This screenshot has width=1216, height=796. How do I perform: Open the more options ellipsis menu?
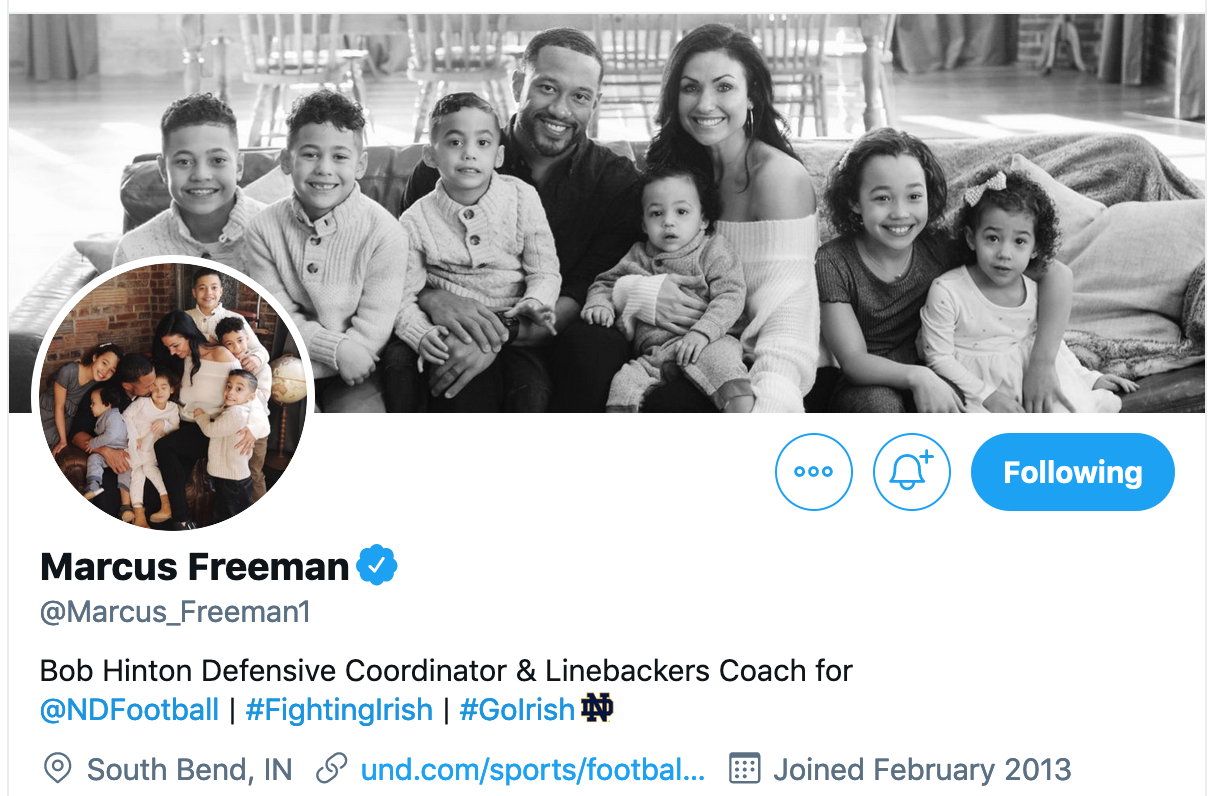click(x=813, y=472)
